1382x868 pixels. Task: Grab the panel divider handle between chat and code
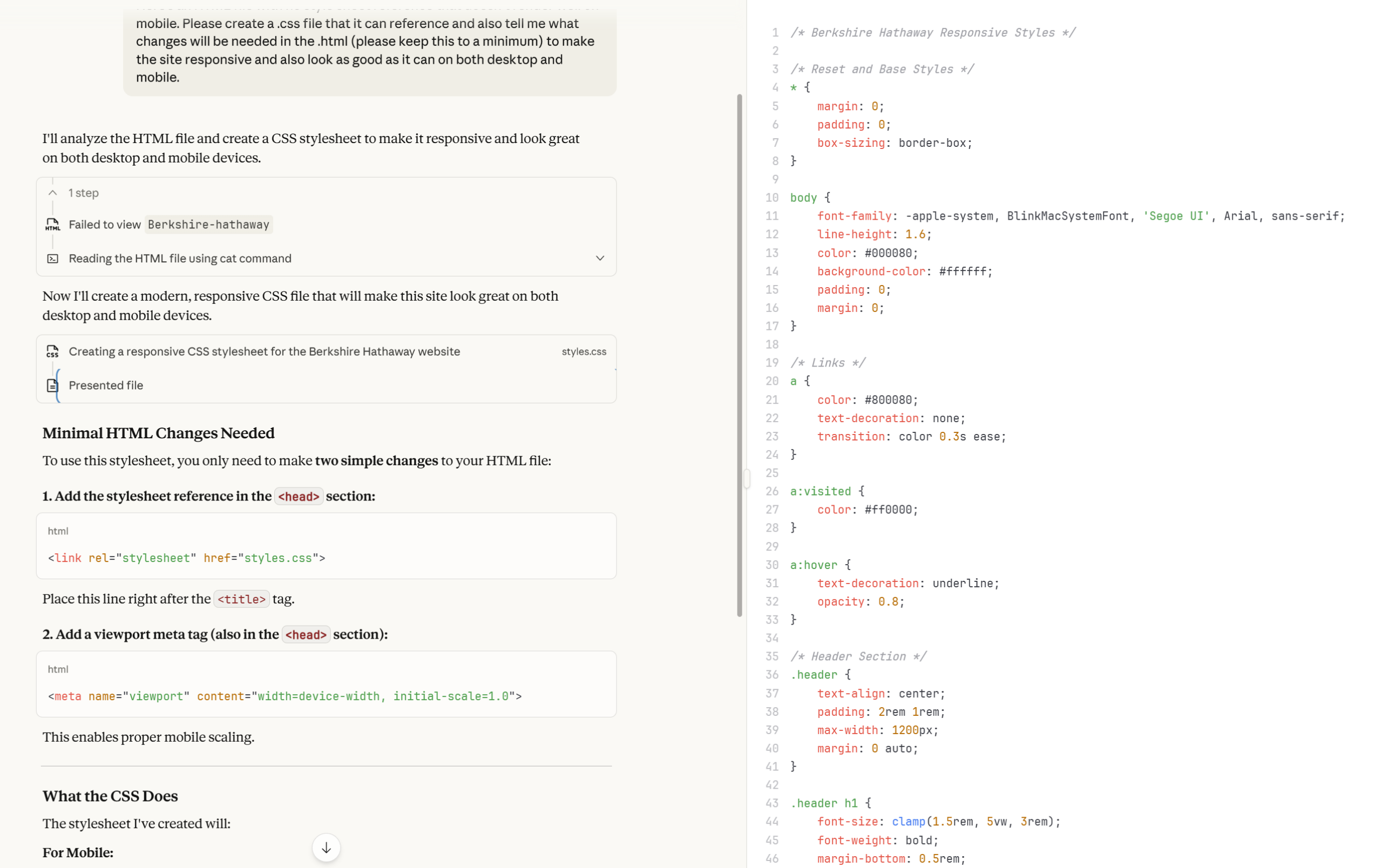(747, 478)
